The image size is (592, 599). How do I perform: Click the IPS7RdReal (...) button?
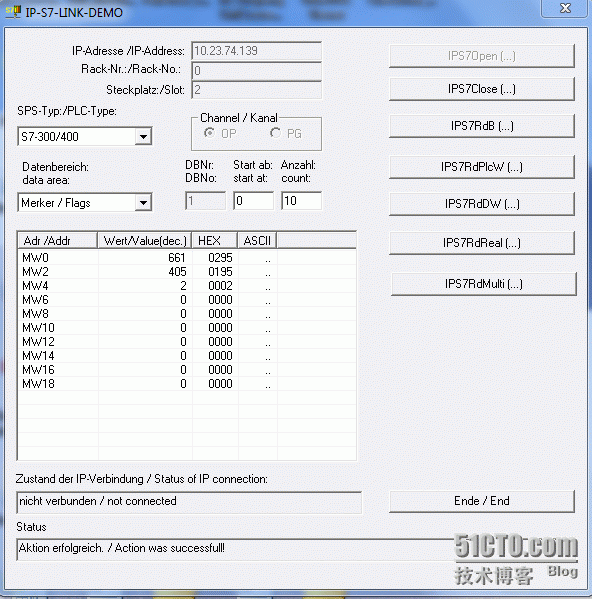coord(482,243)
